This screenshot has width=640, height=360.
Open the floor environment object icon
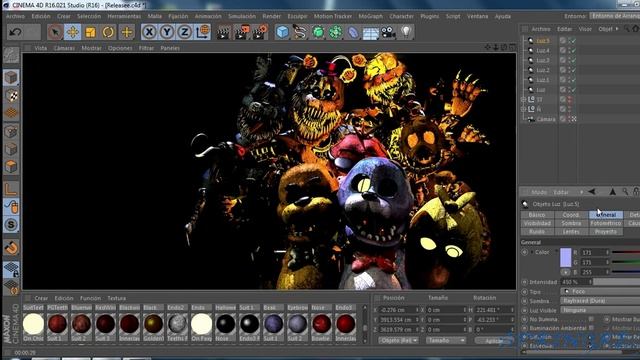point(371,32)
